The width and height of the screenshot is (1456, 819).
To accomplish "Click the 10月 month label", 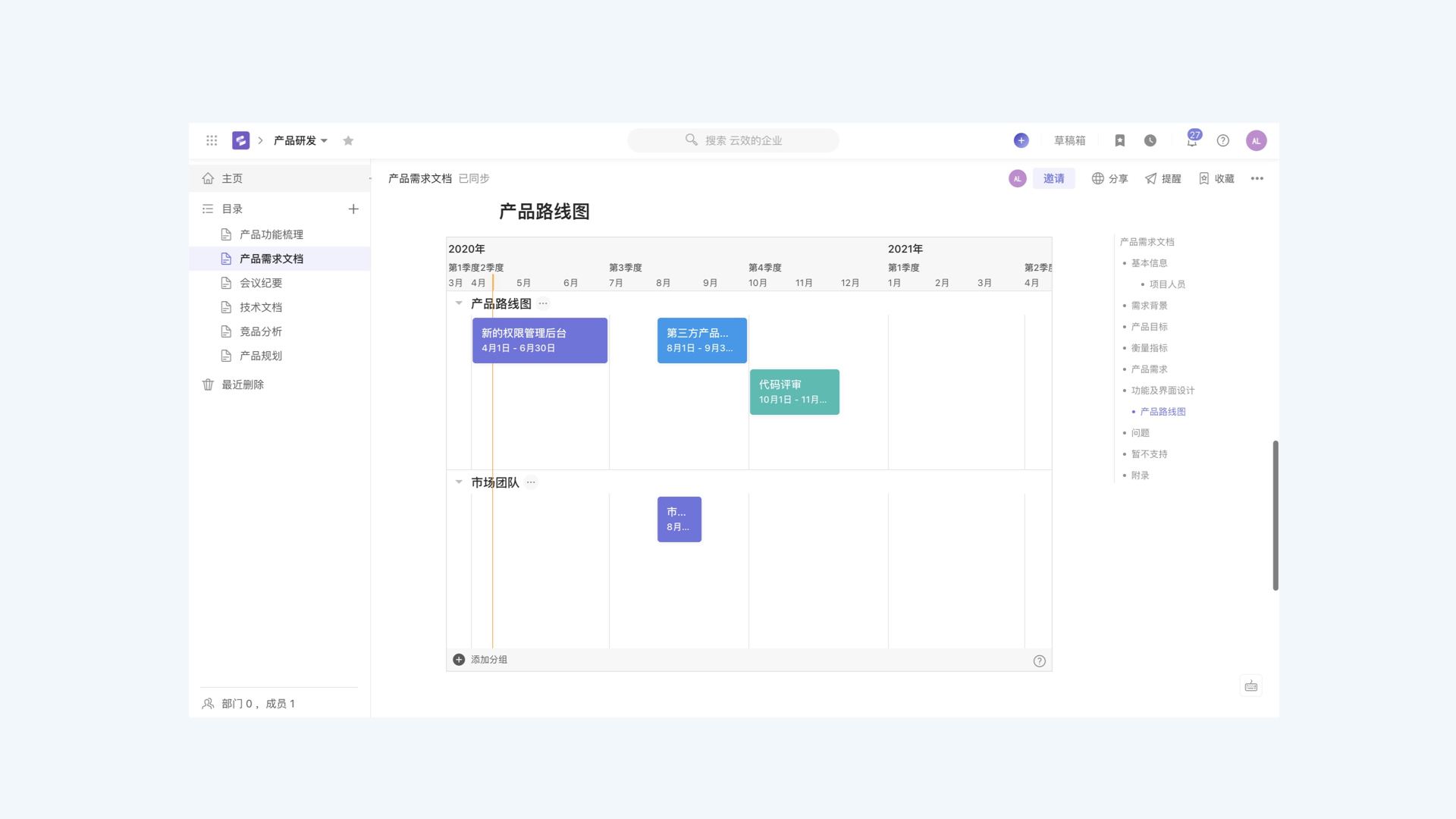I will 758,283.
